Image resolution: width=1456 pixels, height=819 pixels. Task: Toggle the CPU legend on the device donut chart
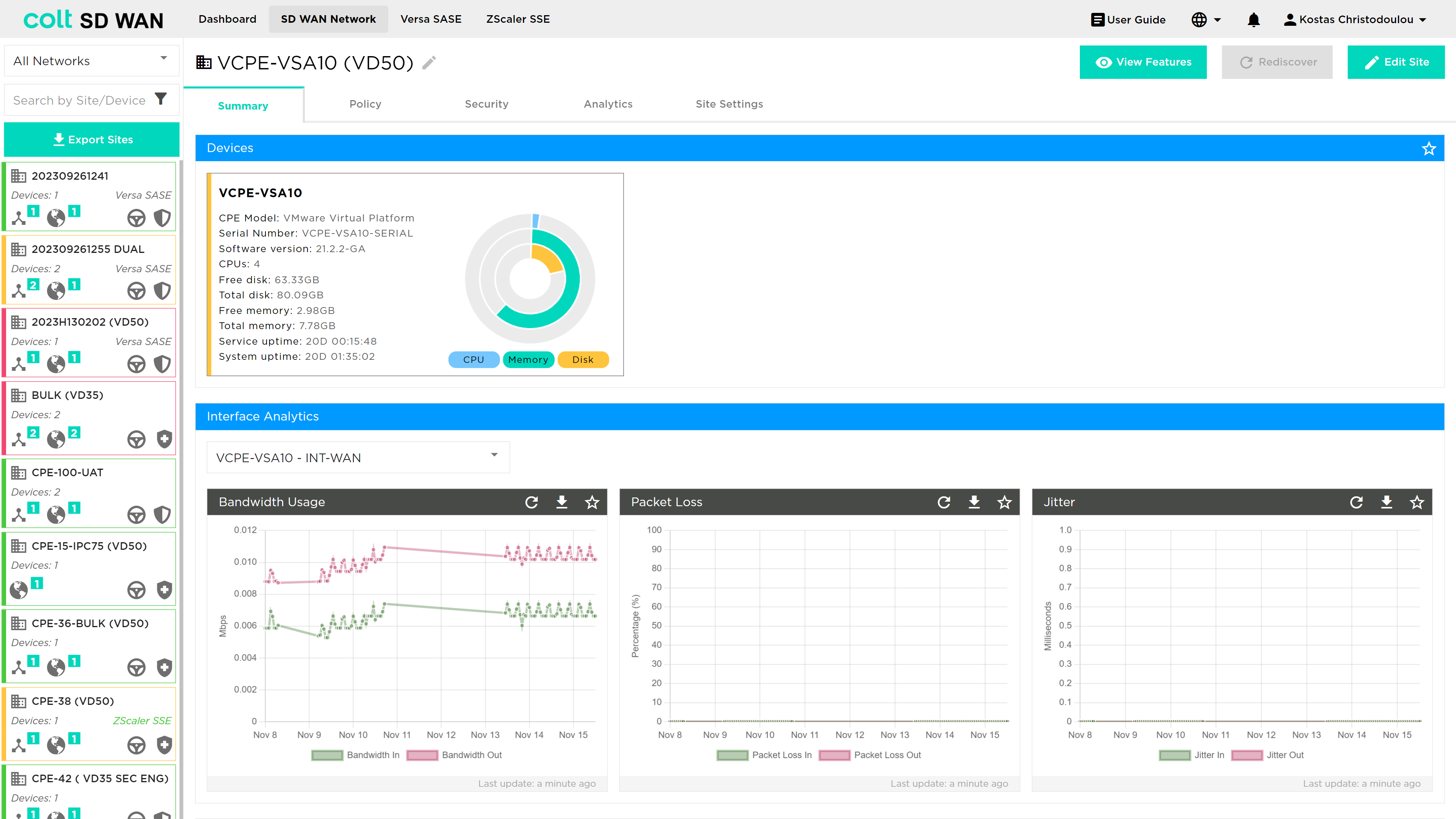pyautogui.click(x=474, y=359)
